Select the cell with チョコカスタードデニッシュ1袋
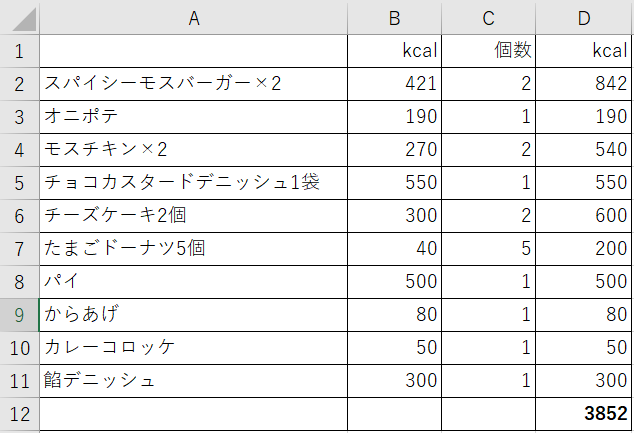Viewport: 634px width, 433px height. coord(194,183)
